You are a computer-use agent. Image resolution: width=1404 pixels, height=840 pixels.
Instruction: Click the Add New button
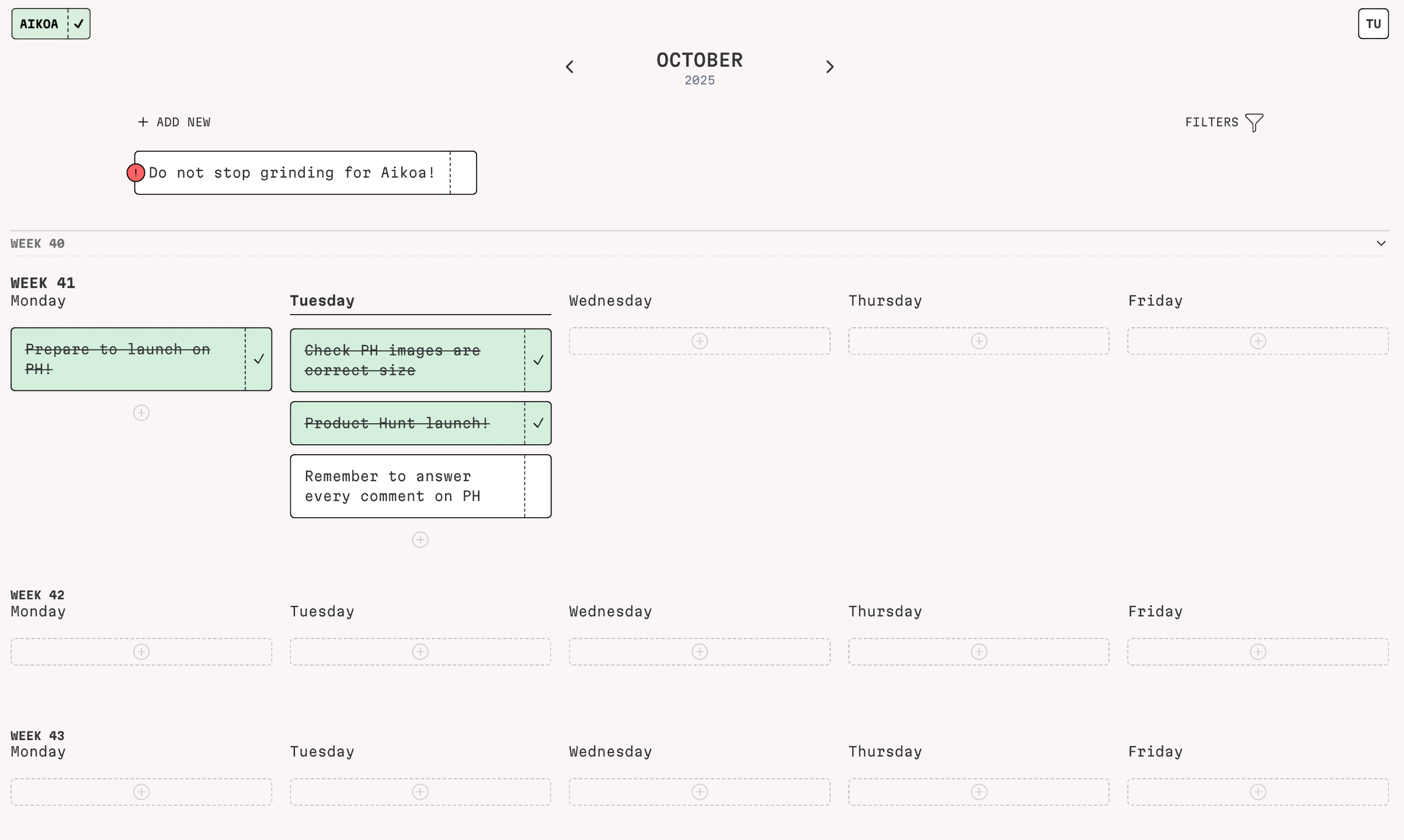[174, 123]
